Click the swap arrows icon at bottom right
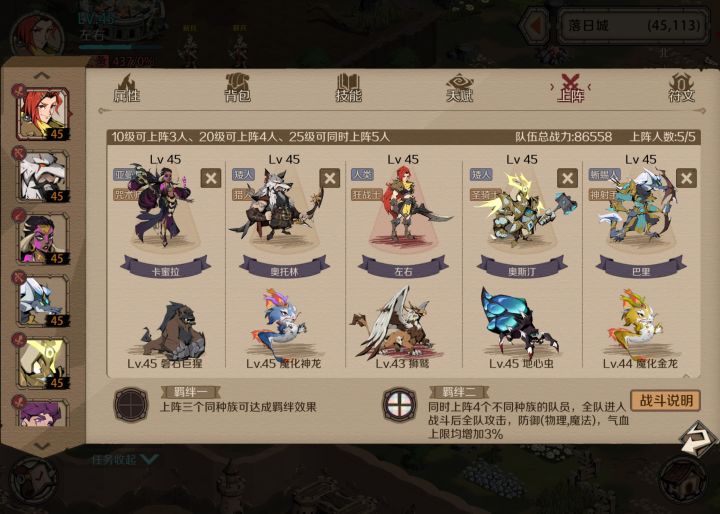Screen dimensions: 720x514 [x=698, y=439]
